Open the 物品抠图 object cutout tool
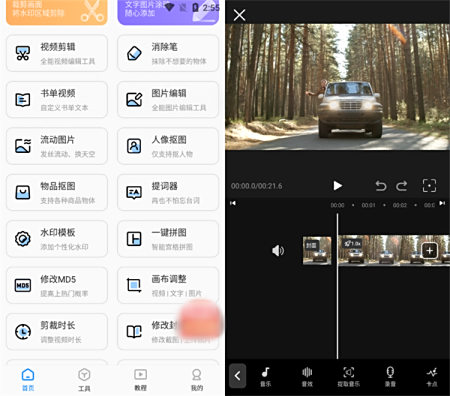The height and width of the screenshot is (396, 450). 57,192
